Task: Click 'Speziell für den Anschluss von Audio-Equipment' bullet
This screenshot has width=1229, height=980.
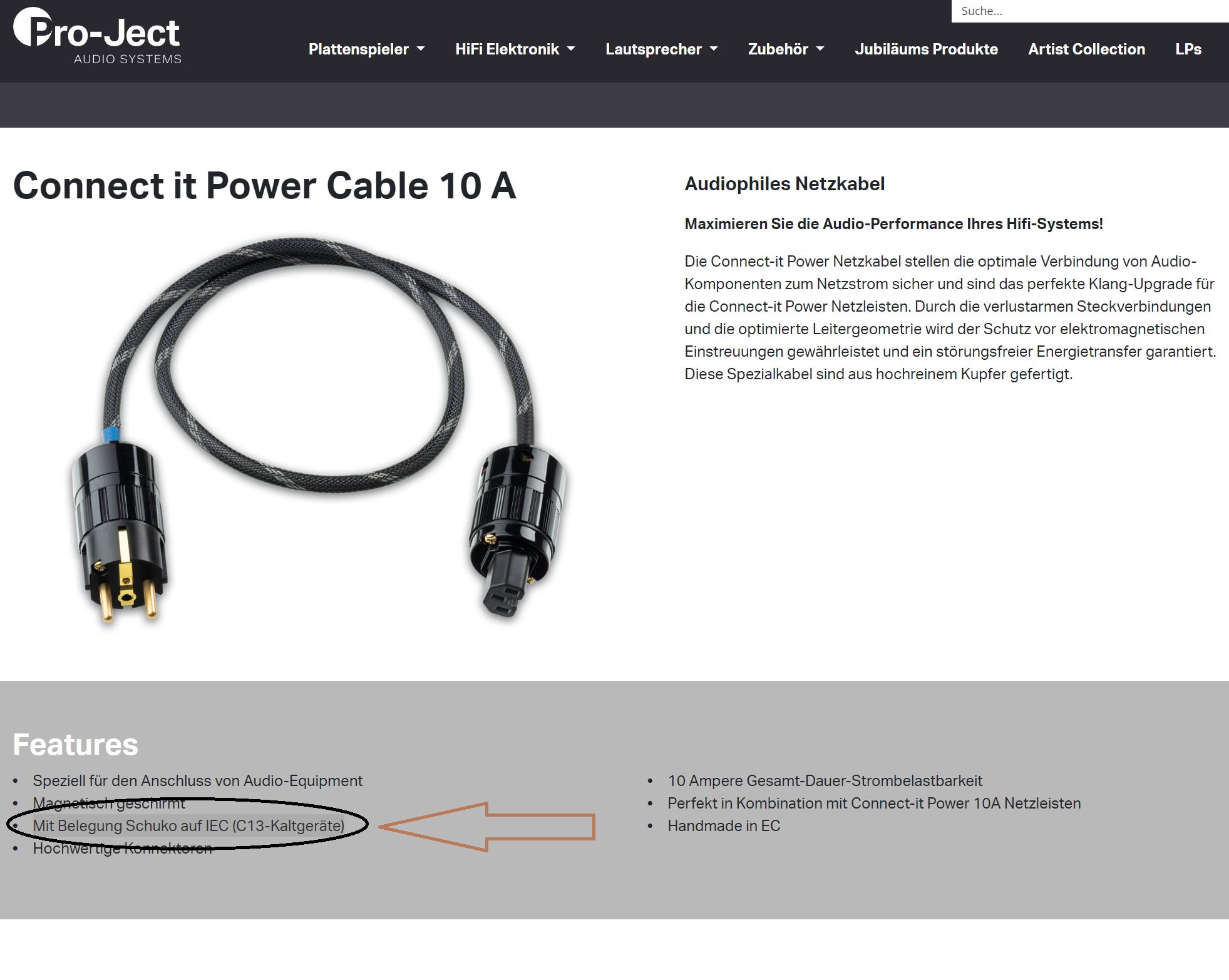Action: 197,781
